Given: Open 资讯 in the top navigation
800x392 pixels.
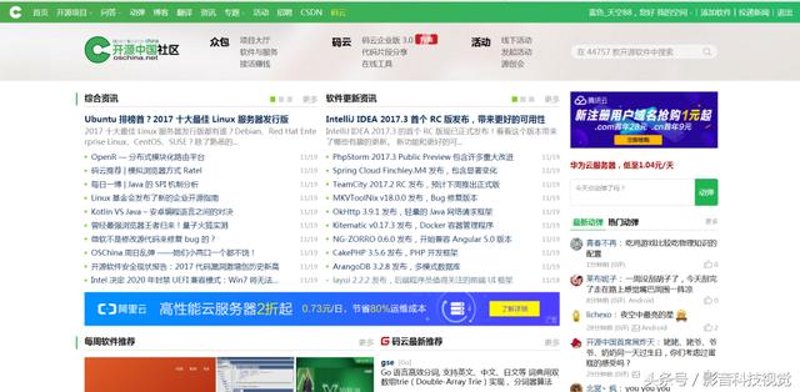Looking at the screenshot, I should [208, 12].
